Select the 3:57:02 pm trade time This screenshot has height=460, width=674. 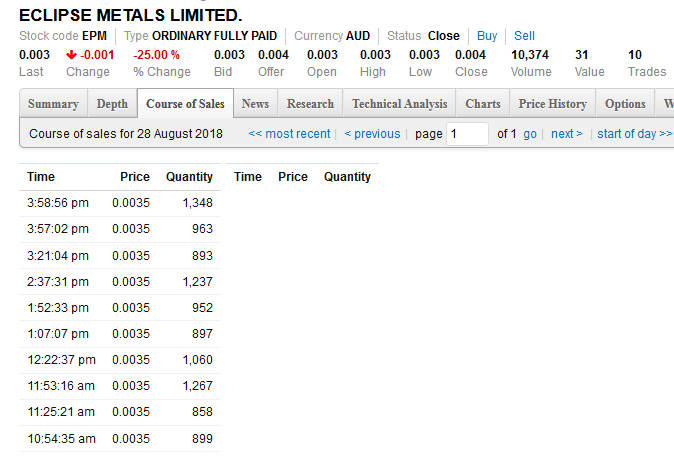[x=58, y=229]
